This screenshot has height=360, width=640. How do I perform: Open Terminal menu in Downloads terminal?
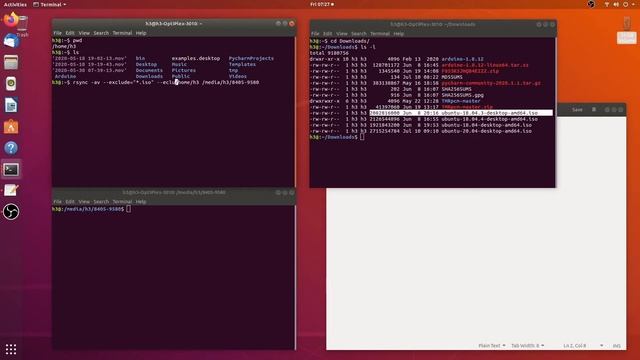click(380, 33)
